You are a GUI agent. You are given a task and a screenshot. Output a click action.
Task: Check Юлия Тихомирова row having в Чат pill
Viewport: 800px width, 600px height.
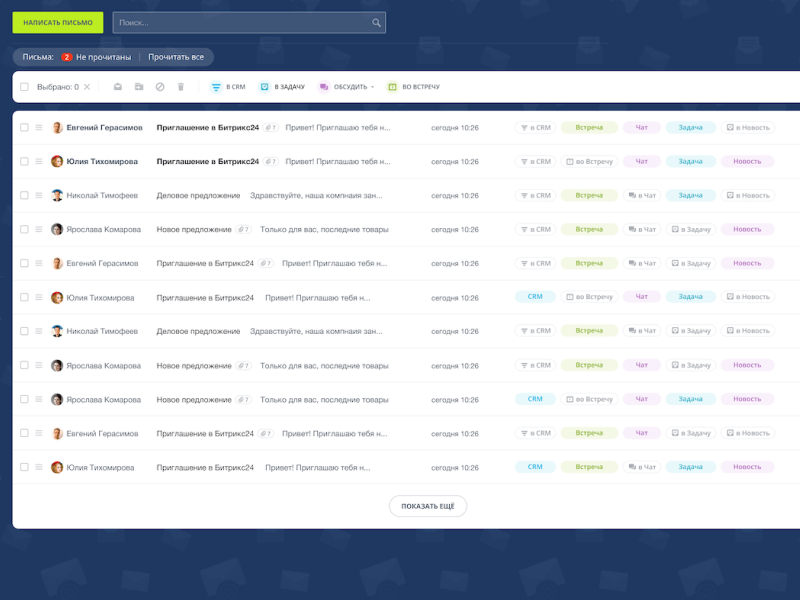coord(24,467)
